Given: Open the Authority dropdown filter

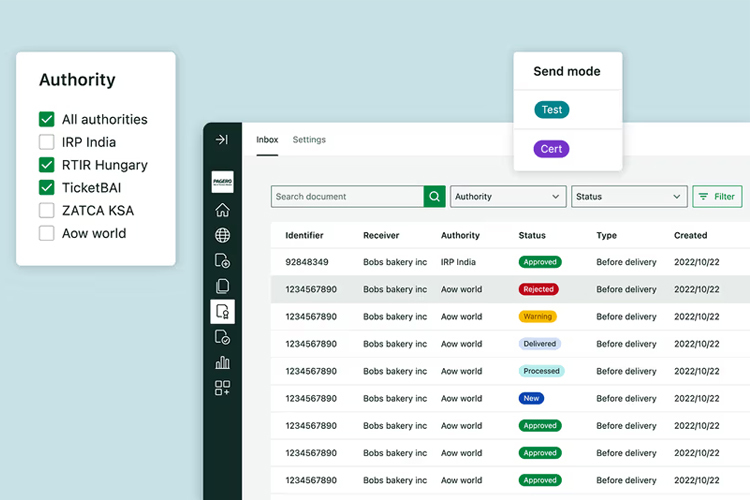Looking at the screenshot, I should pos(508,197).
